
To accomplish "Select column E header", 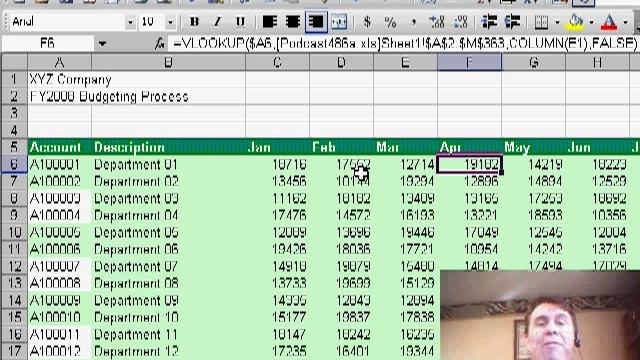I will pyautogui.click(x=405, y=62).
